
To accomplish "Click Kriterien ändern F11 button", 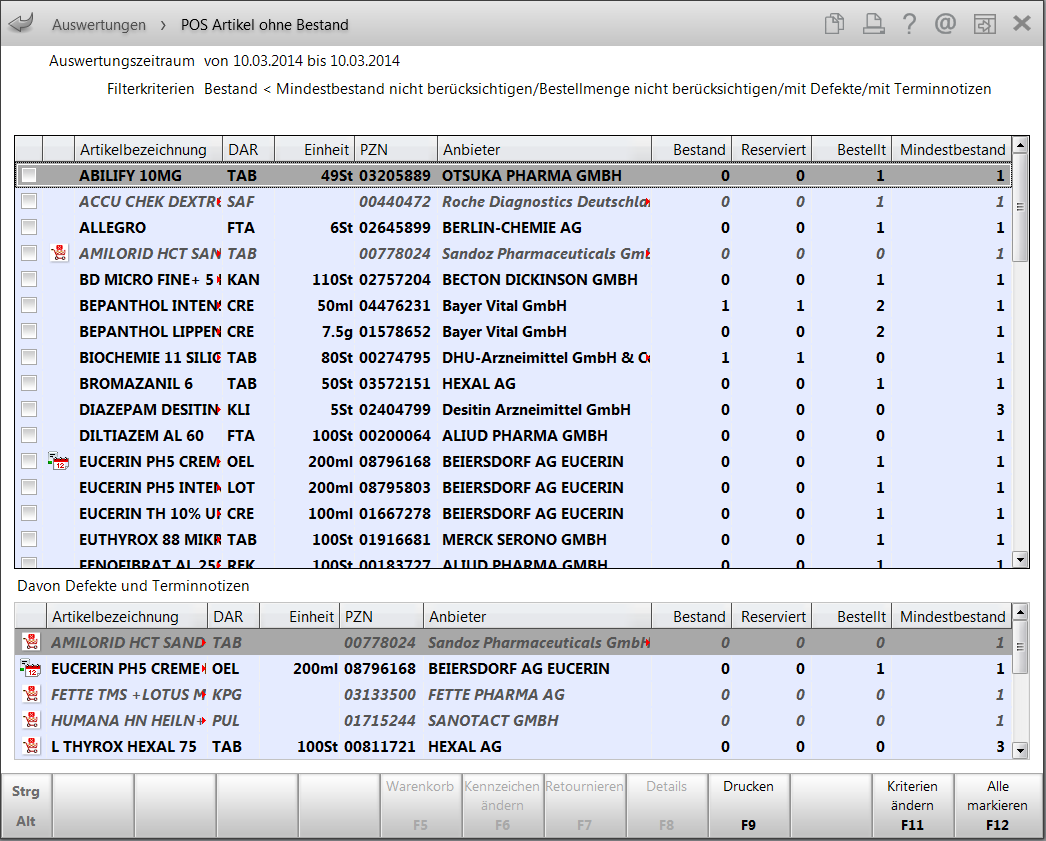I will (x=912, y=805).
